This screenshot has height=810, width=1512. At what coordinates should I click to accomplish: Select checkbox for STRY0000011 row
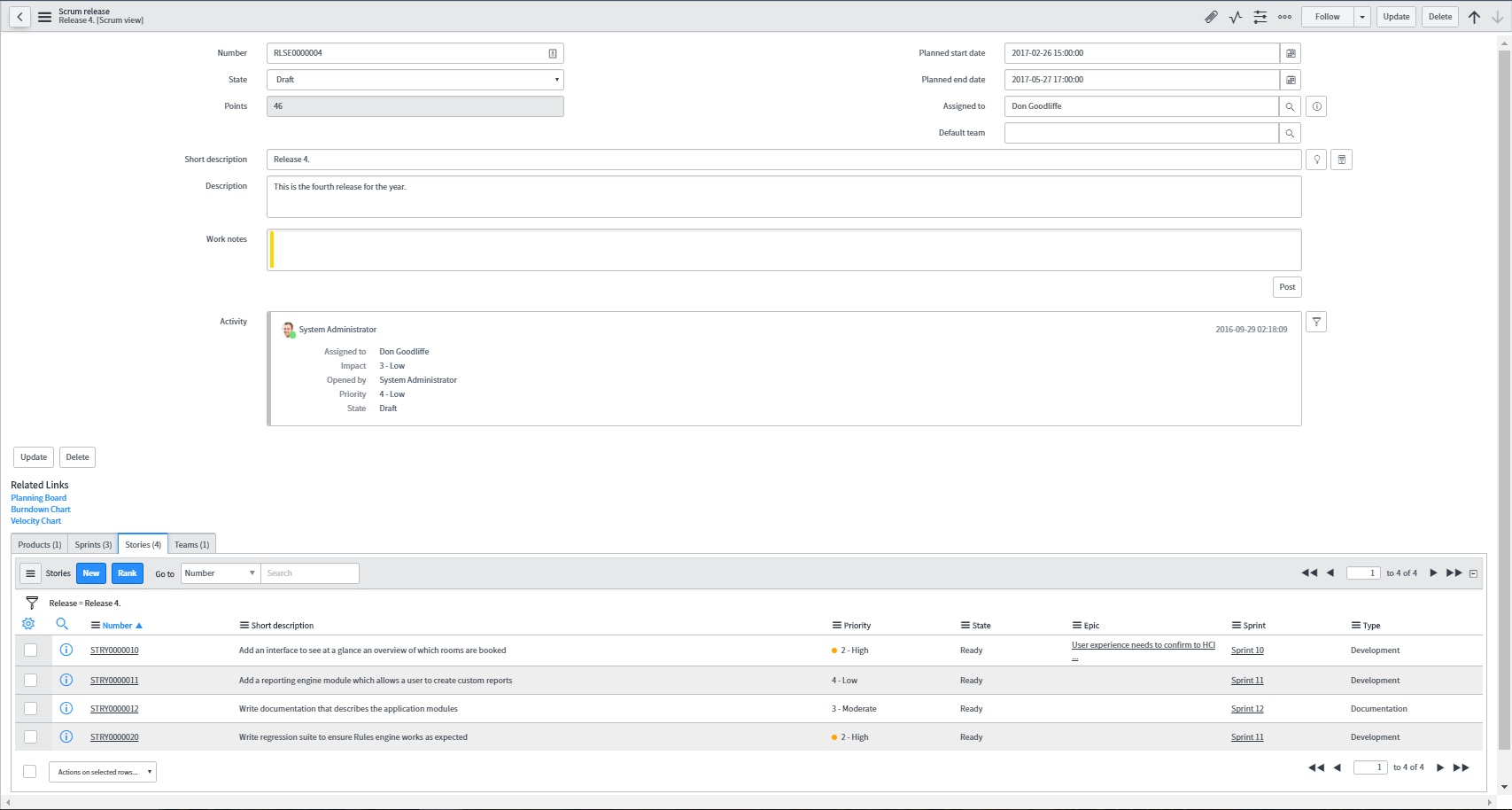[x=30, y=681]
